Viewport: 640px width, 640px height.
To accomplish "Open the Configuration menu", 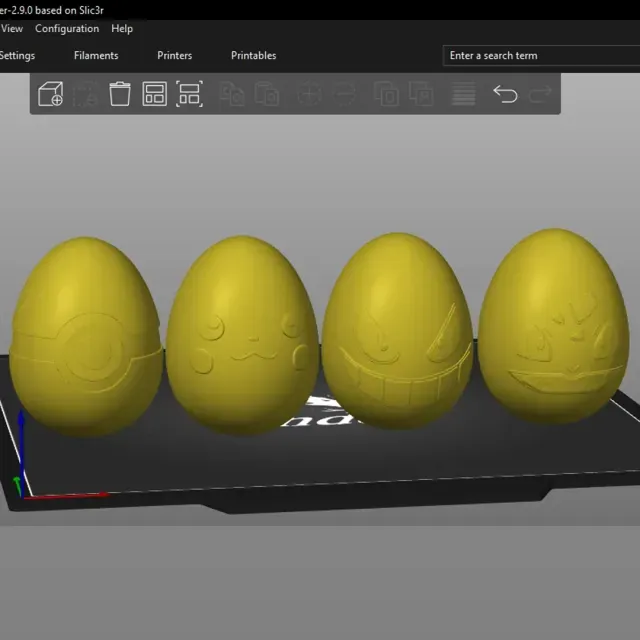I will (x=67, y=29).
